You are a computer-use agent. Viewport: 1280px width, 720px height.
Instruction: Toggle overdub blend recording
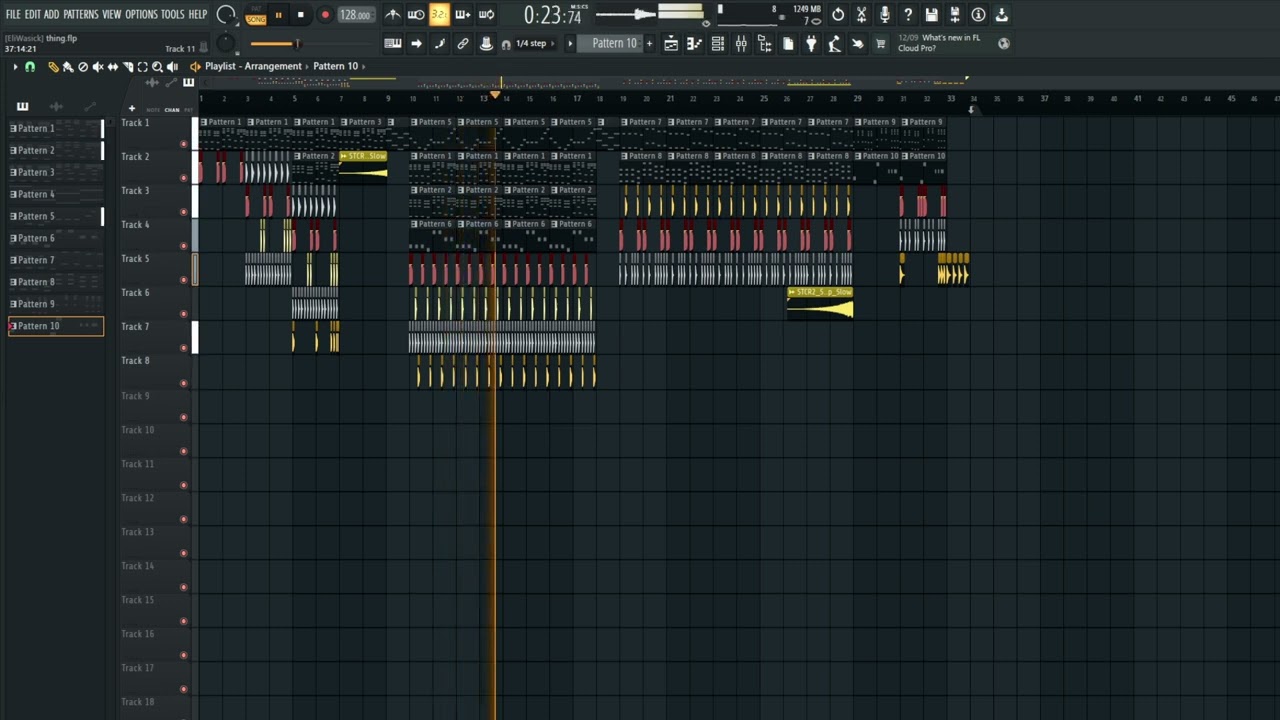point(463,15)
